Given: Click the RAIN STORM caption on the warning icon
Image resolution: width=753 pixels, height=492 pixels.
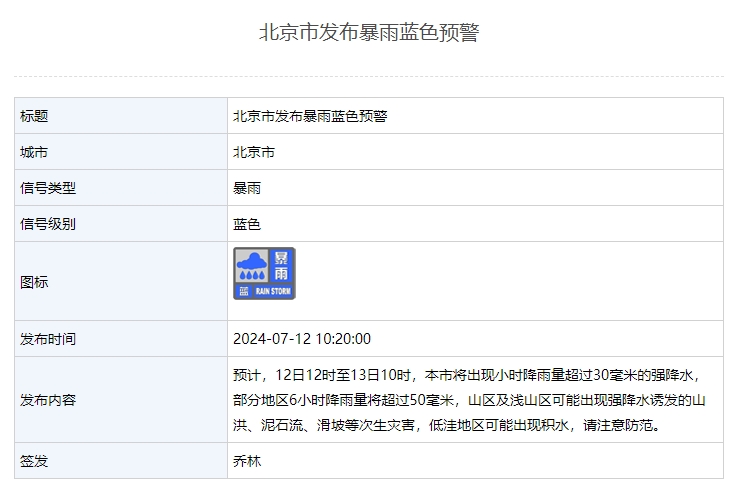Looking at the screenshot, I should pyautogui.click(x=272, y=291).
